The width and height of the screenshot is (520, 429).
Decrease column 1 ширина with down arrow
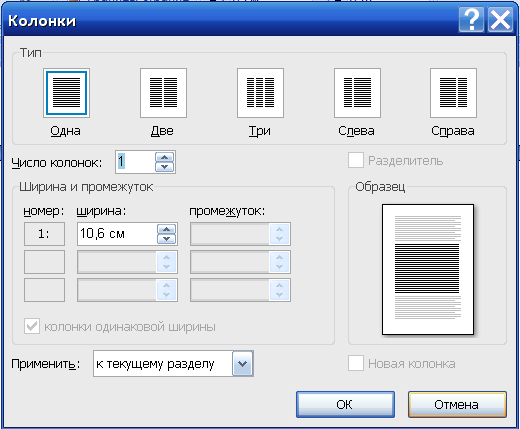166,239
